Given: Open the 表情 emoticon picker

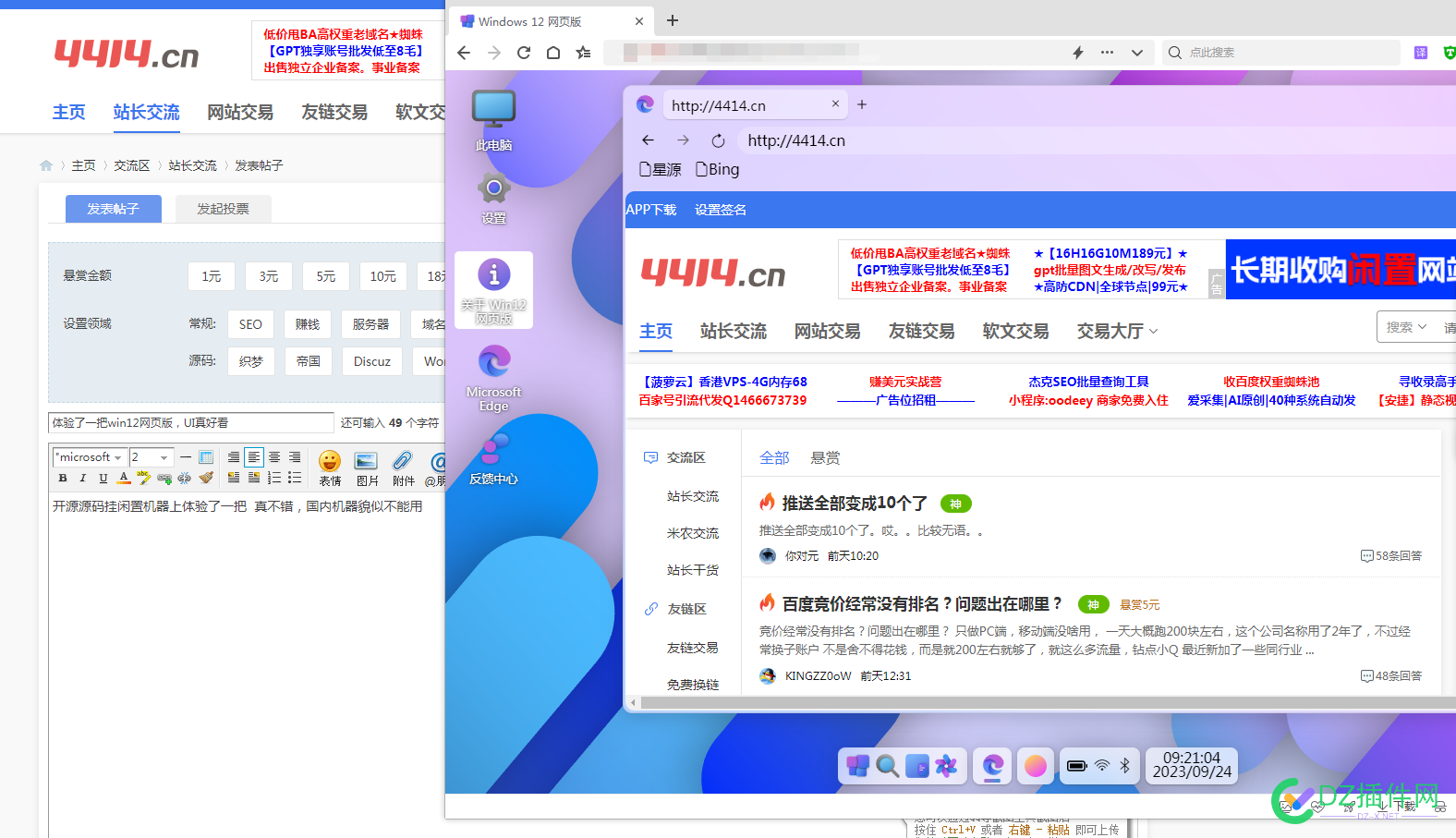Looking at the screenshot, I should click(x=330, y=468).
